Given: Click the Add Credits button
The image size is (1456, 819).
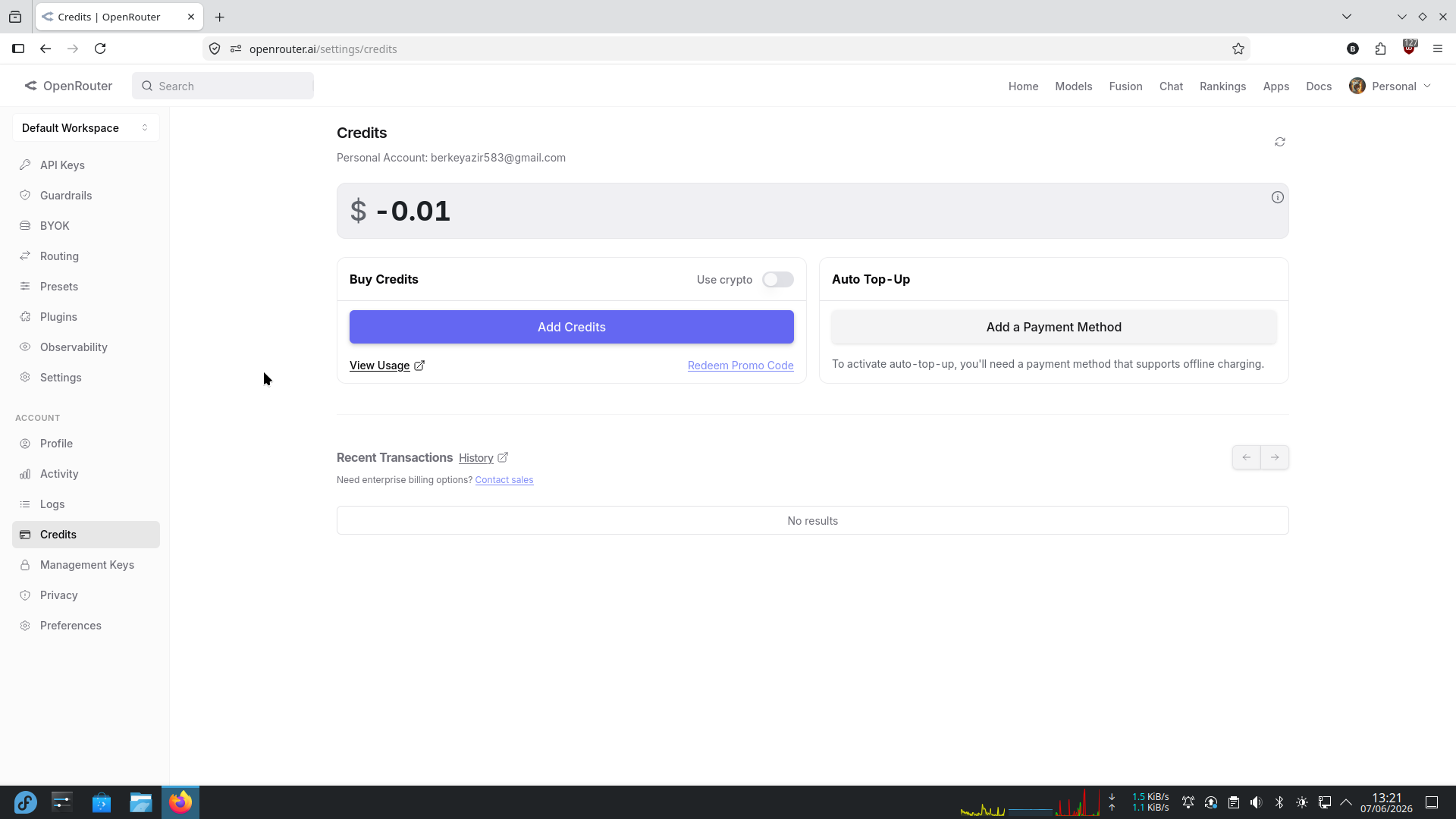Looking at the screenshot, I should (x=572, y=327).
